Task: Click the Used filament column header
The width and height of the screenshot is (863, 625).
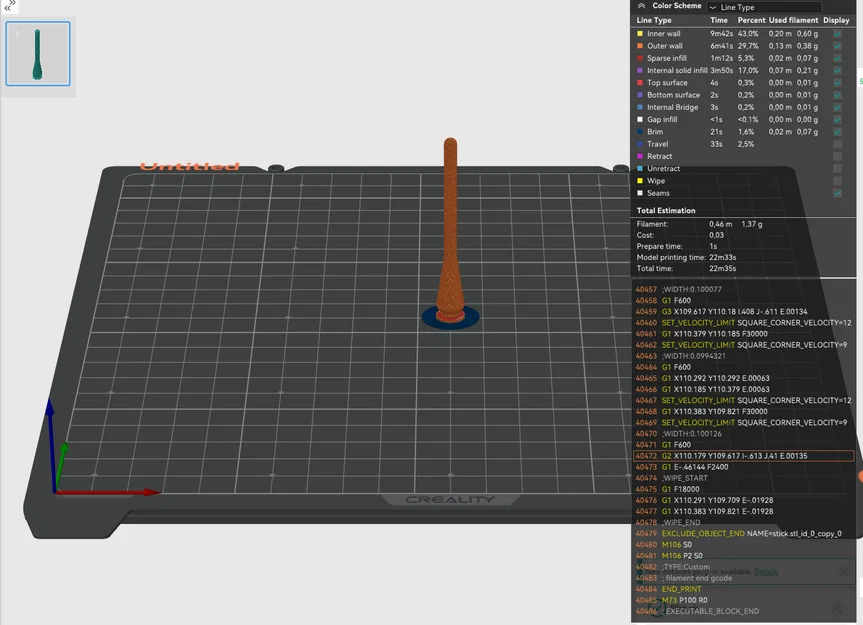Action: pos(793,20)
